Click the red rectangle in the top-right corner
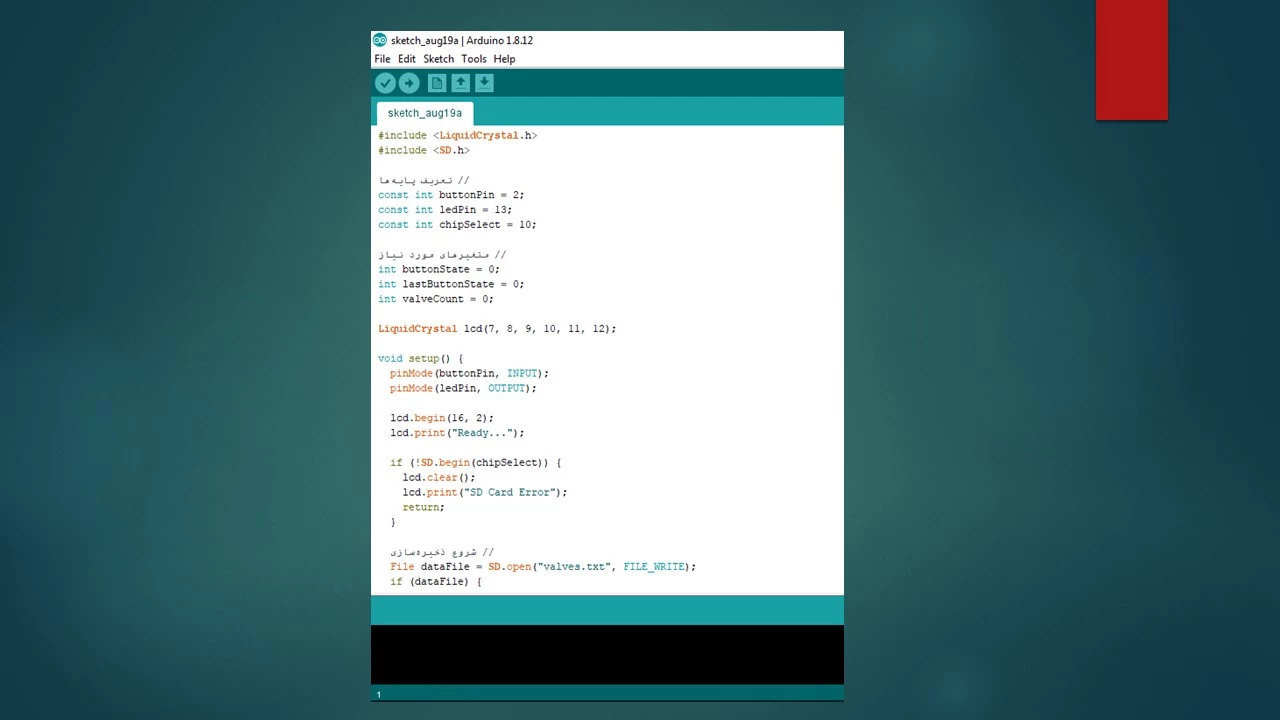1280x720 pixels. coord(1131,60)
